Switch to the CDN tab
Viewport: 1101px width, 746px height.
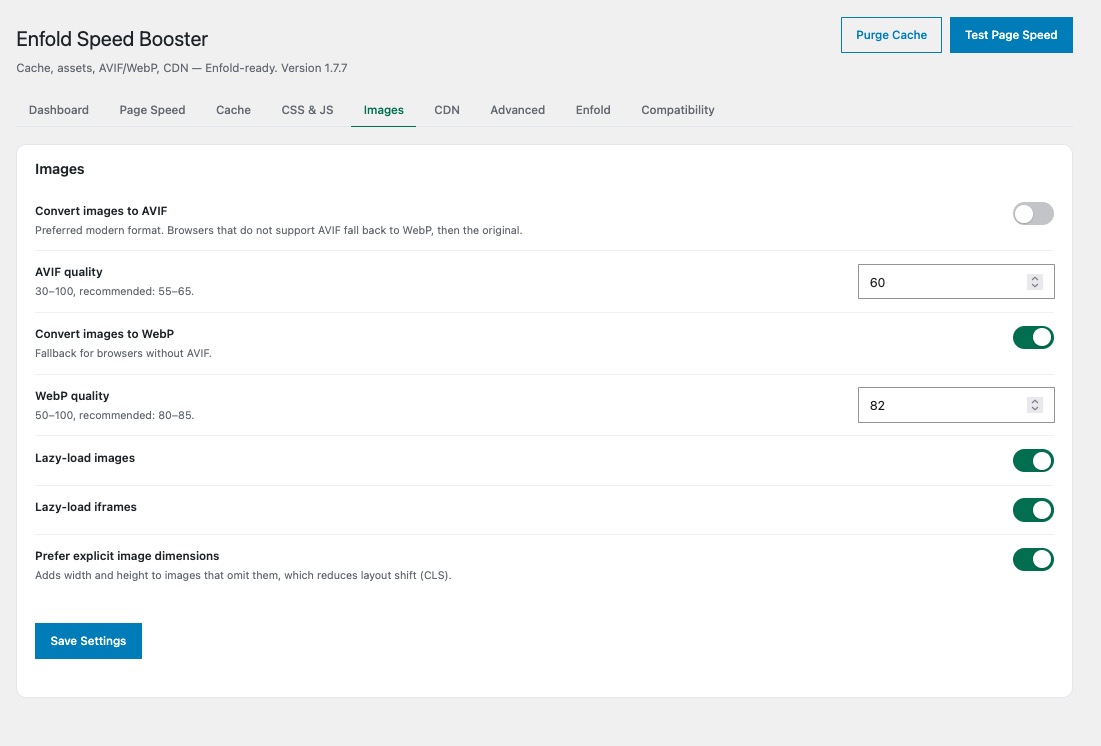point(447,110)
